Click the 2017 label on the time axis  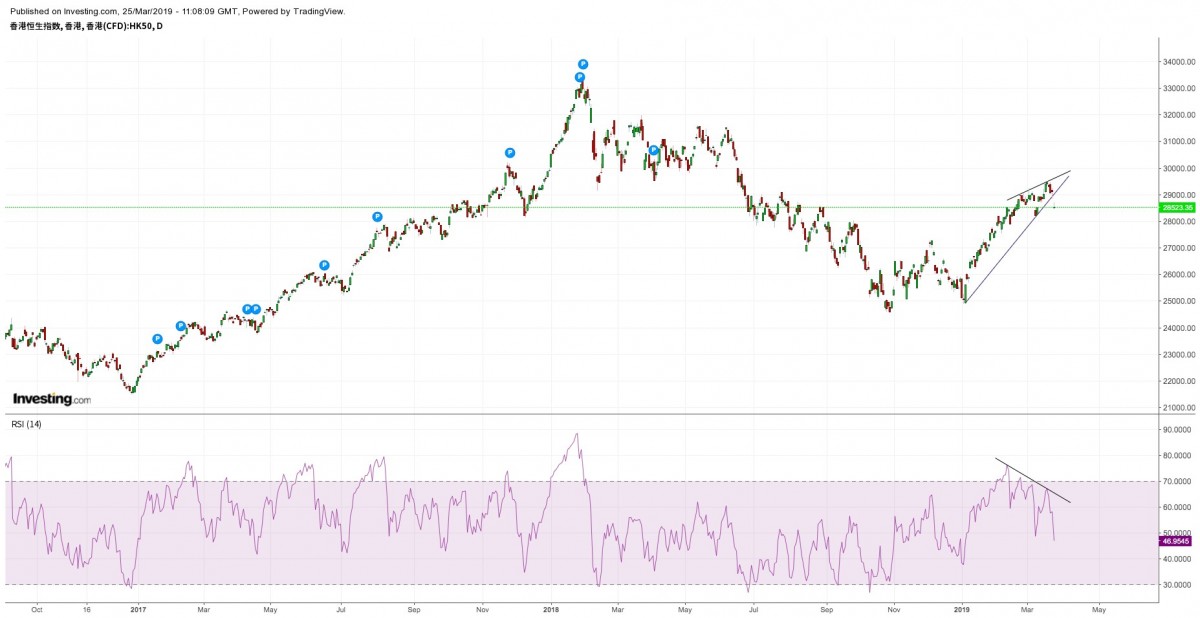click(x=140, y=607)
